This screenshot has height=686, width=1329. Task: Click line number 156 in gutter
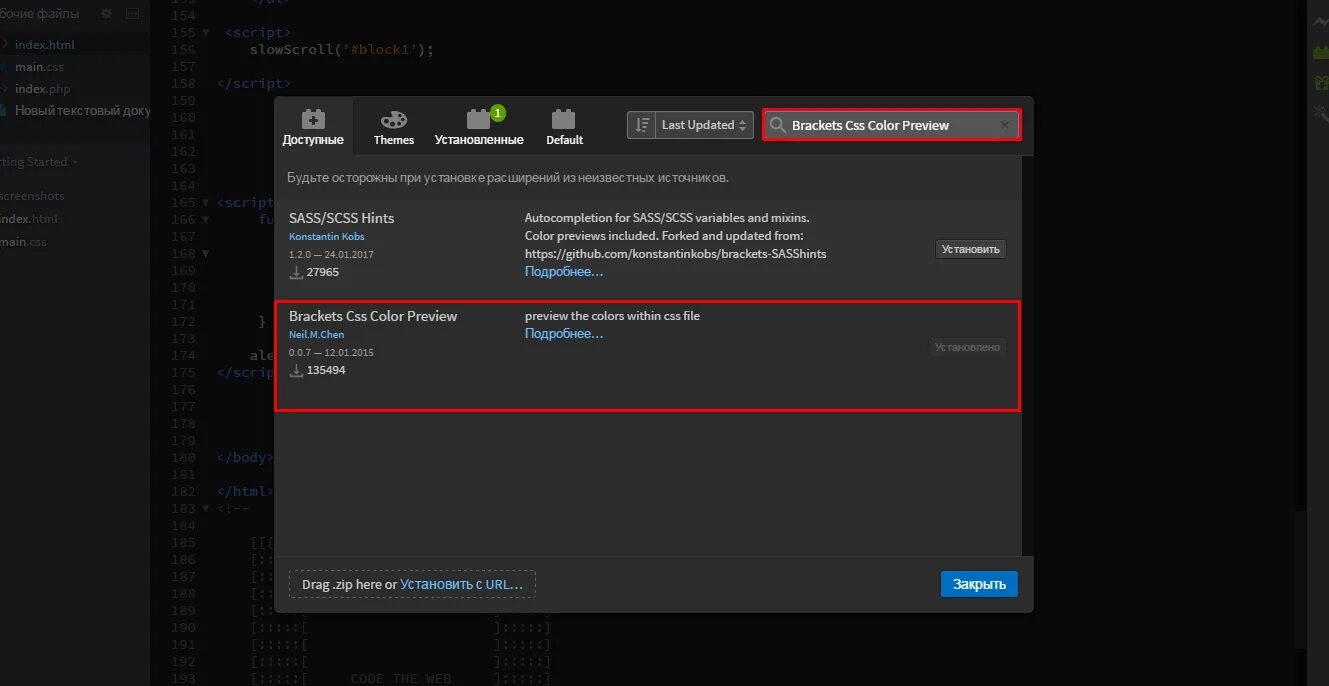click(x=183, y=49)
